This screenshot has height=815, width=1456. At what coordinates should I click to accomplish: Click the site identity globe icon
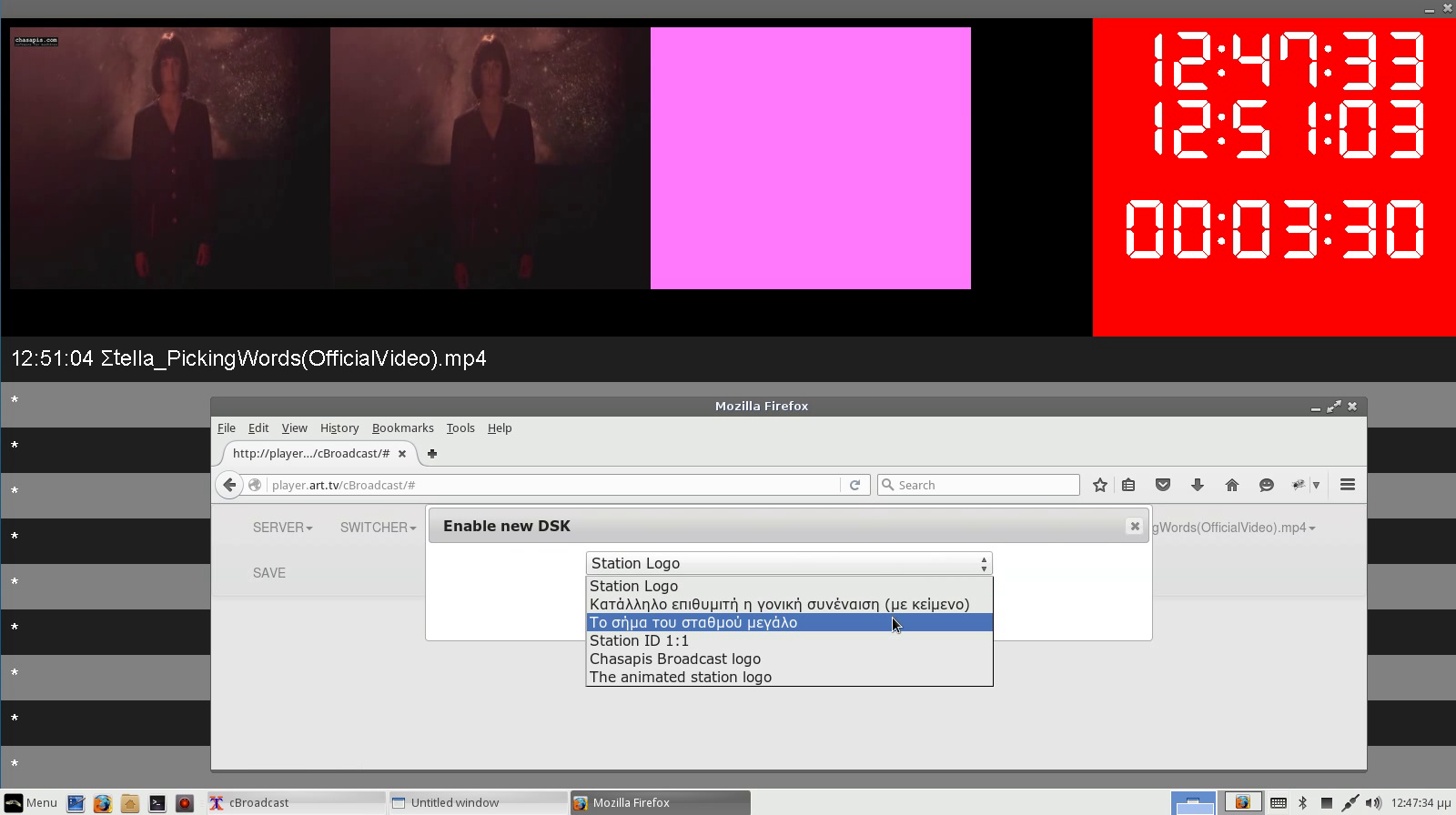[x=255, y=485]
